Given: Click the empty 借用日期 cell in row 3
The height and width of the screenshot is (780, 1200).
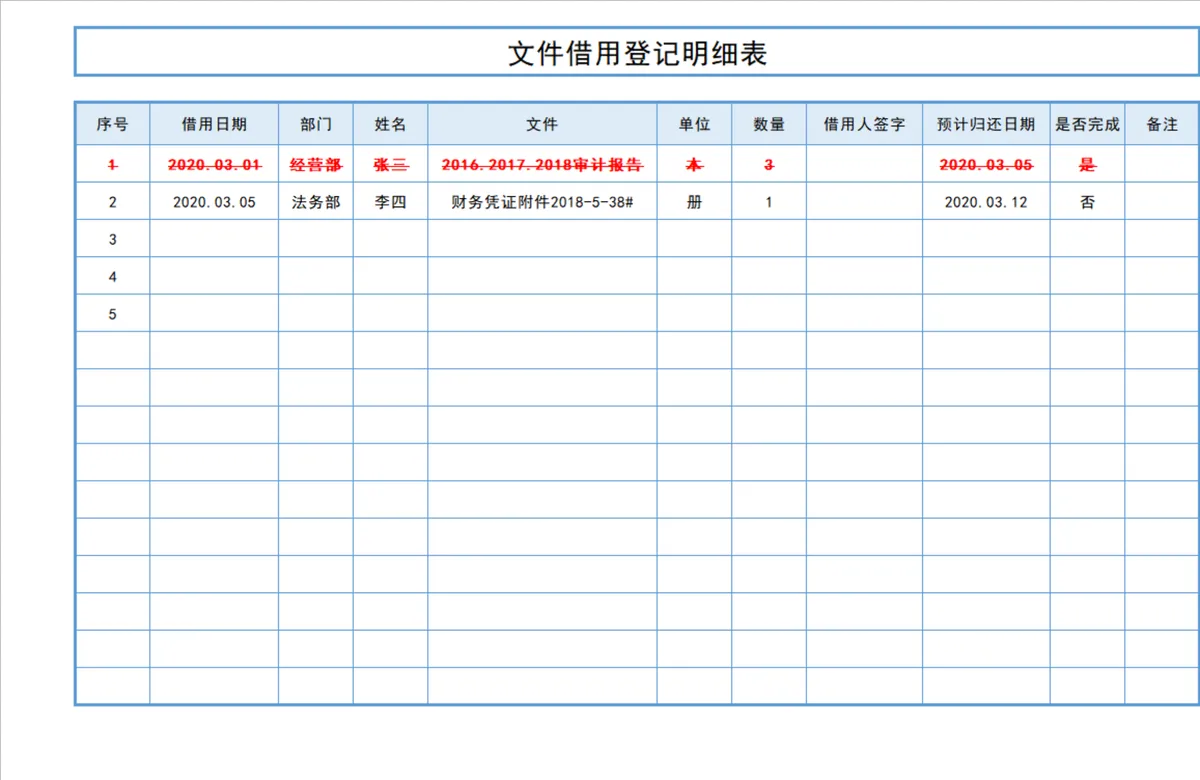Looking at the screenshot, I should 214,239.
